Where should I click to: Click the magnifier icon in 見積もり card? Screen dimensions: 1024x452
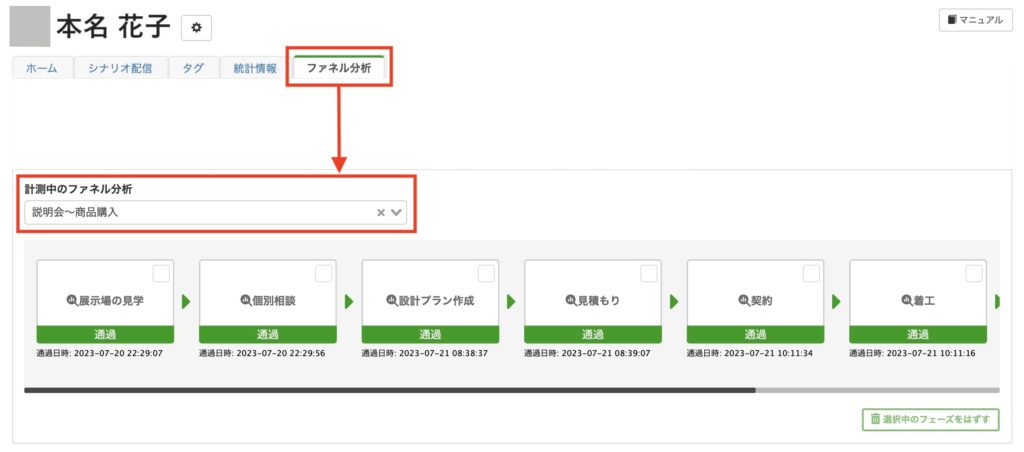pos(571,300)
